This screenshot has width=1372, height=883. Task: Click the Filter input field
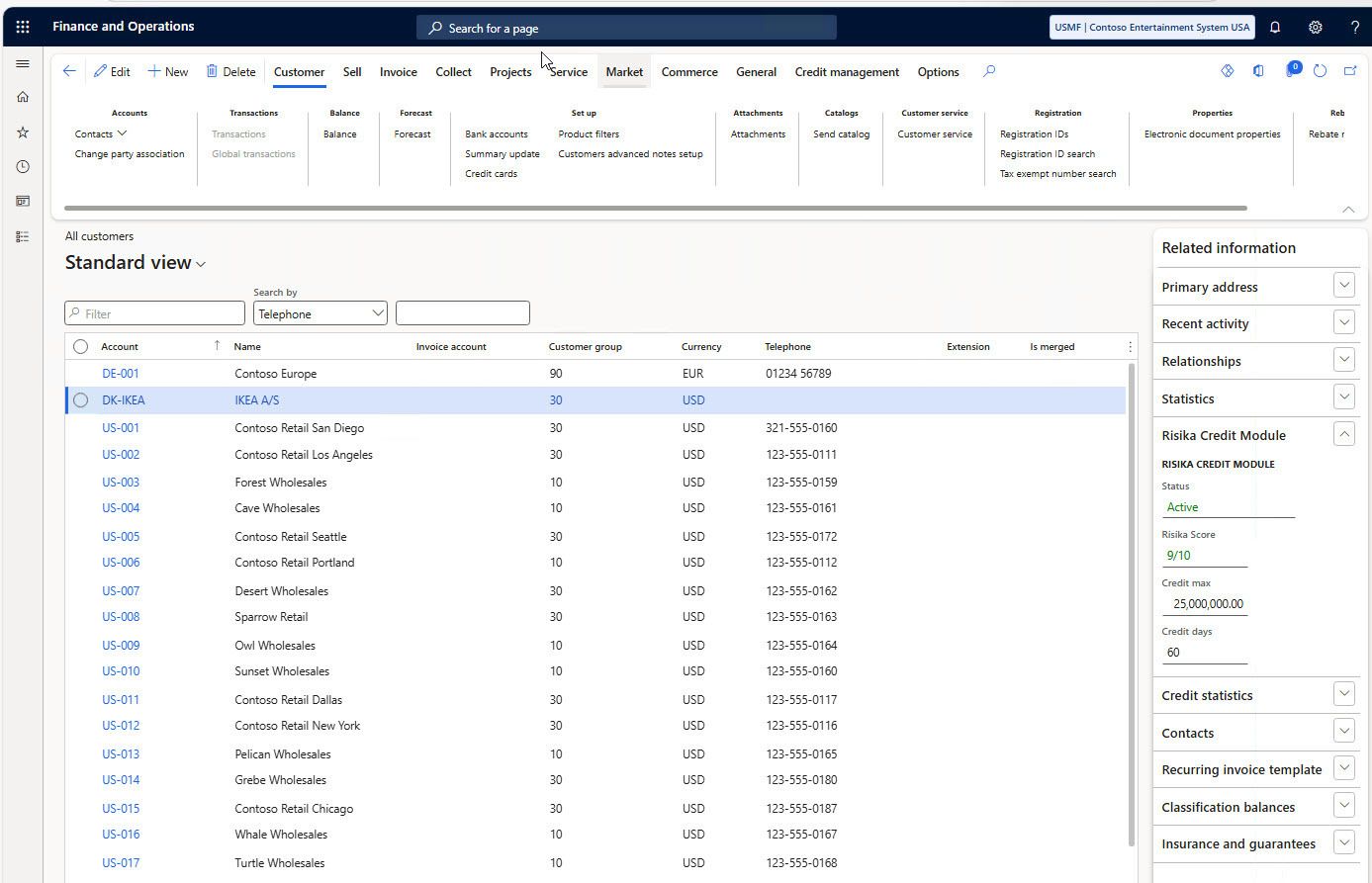click(154, 313)
